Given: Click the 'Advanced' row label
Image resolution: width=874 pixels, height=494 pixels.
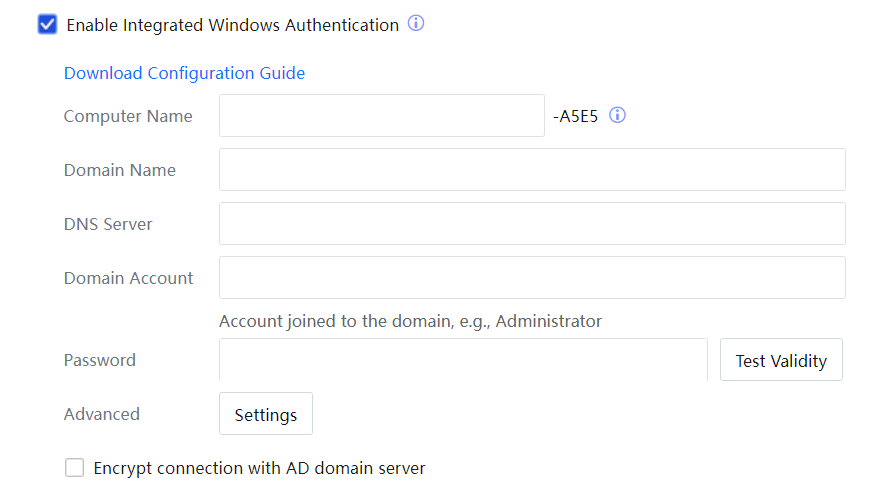Looking at the screenshot, I should (x=102, y=414).
